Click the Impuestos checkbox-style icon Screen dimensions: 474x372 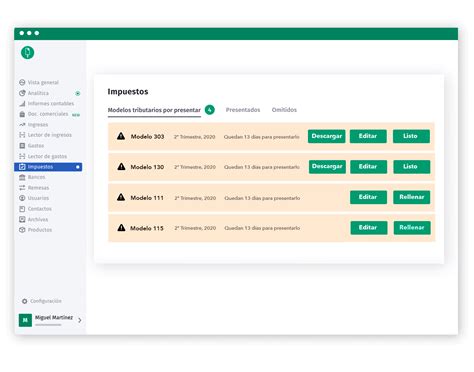click(x=22, y=167)
